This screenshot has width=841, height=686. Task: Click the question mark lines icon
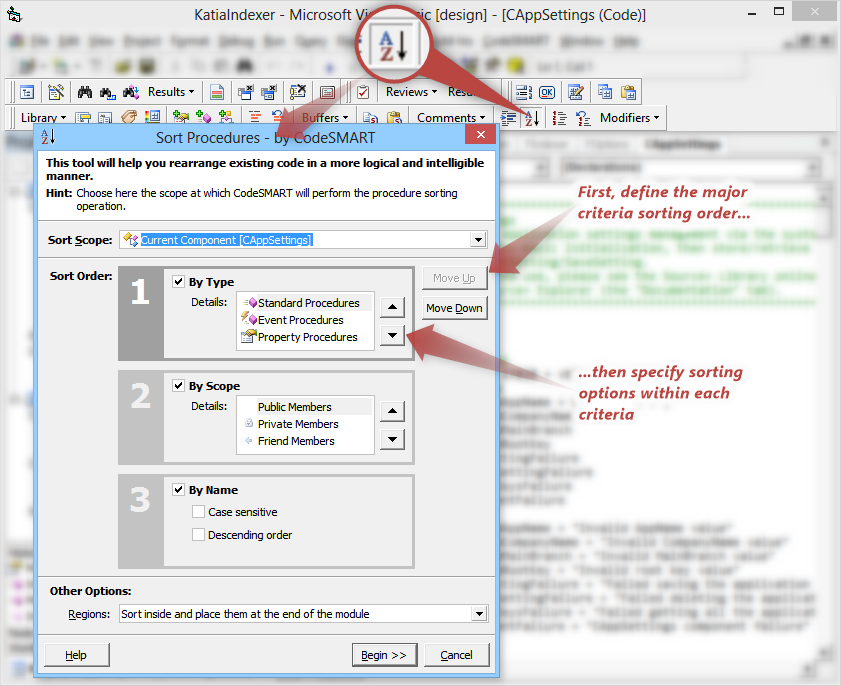pos(582,117)
